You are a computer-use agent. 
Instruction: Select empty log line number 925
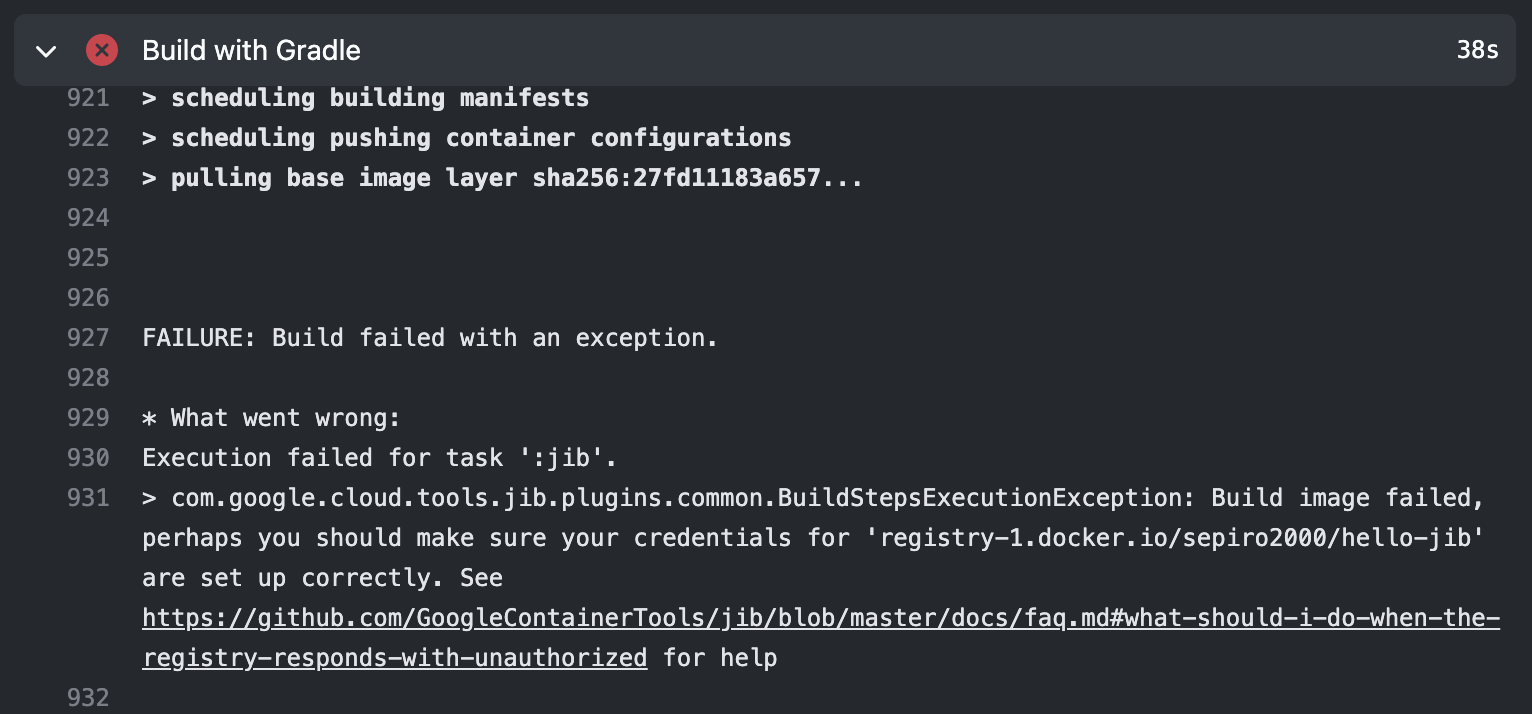(88, 258)
